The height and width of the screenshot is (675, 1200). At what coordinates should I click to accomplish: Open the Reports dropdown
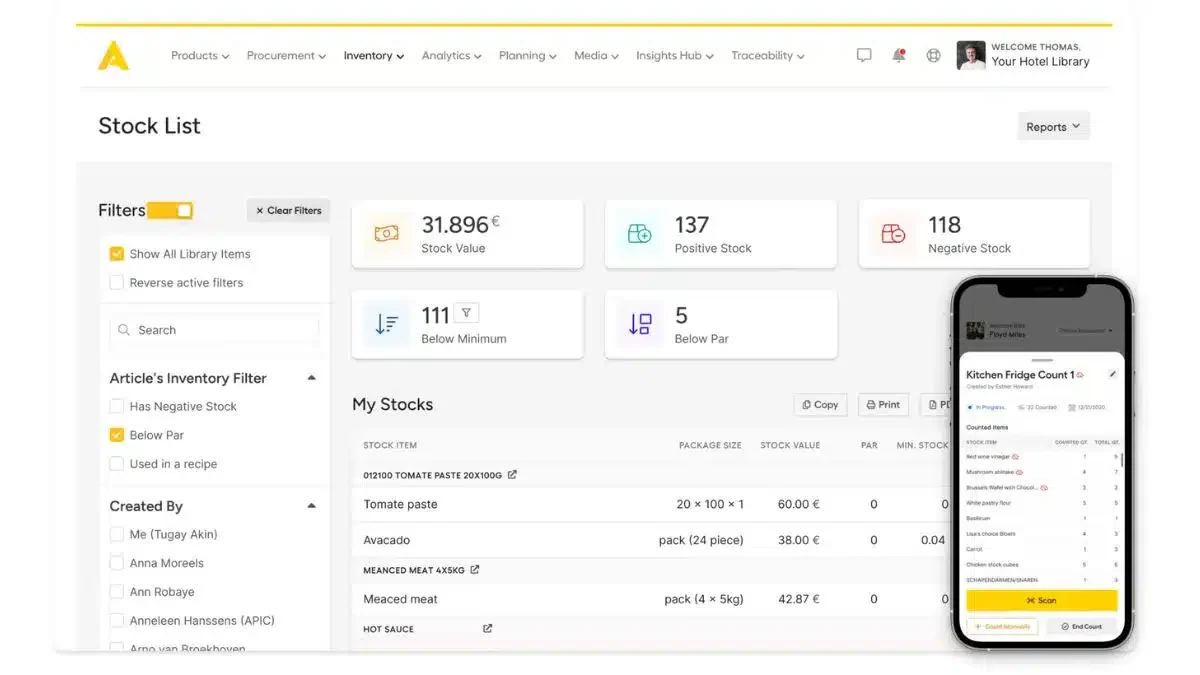click(x=1053, y=127)
